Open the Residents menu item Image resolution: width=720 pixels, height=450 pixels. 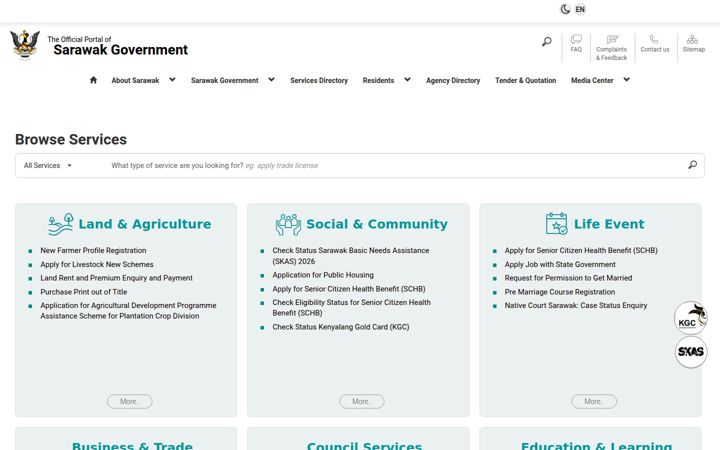[x=378, y=80]
